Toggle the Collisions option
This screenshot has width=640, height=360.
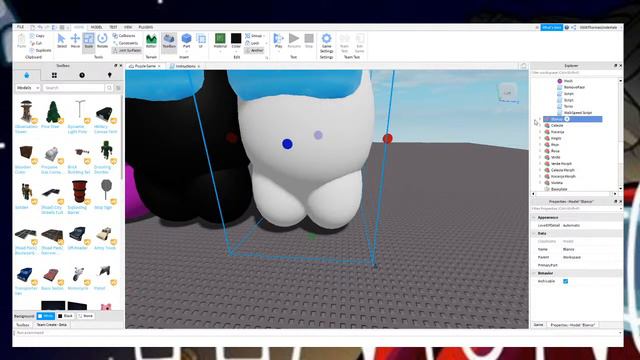pos(124,36)
